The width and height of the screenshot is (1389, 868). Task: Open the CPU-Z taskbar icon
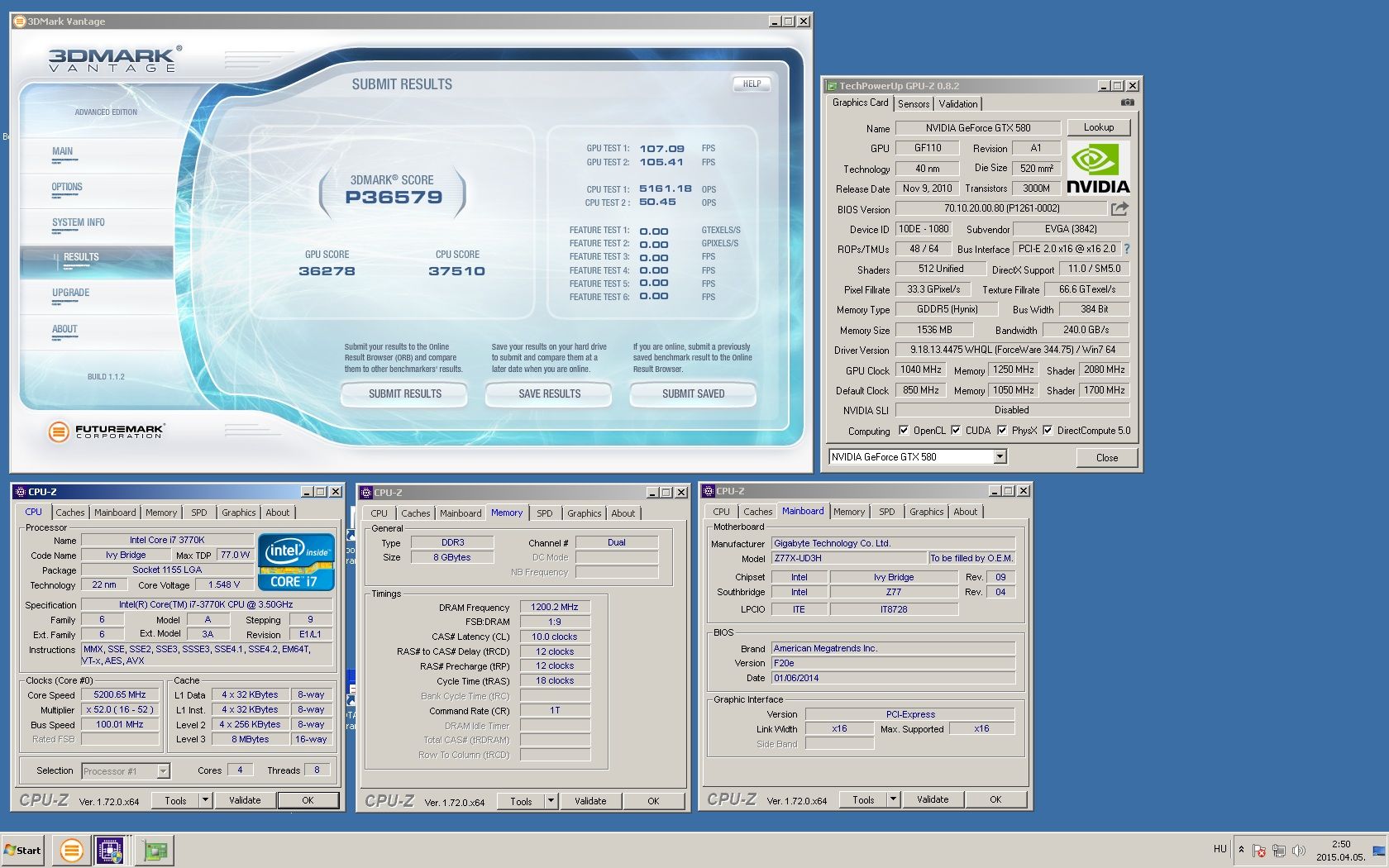(110, 850)
